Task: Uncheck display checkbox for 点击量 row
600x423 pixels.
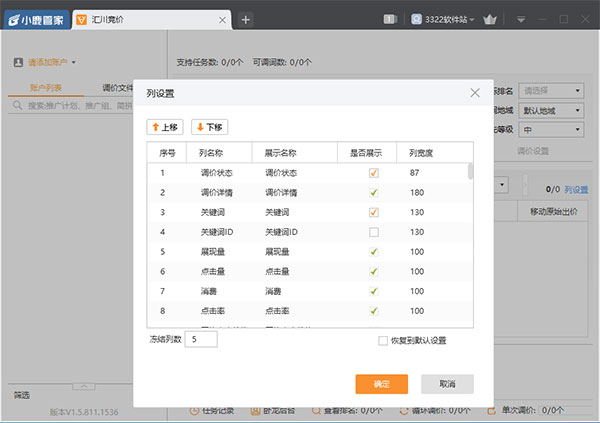Action: pyautogui.click(x=374, y=271)
